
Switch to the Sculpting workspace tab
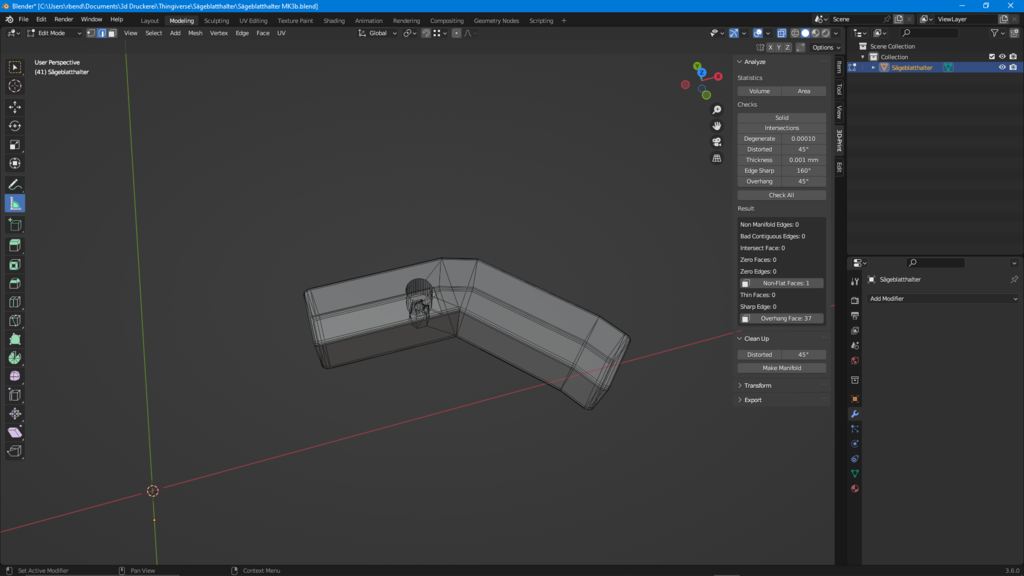click(216, 20)
